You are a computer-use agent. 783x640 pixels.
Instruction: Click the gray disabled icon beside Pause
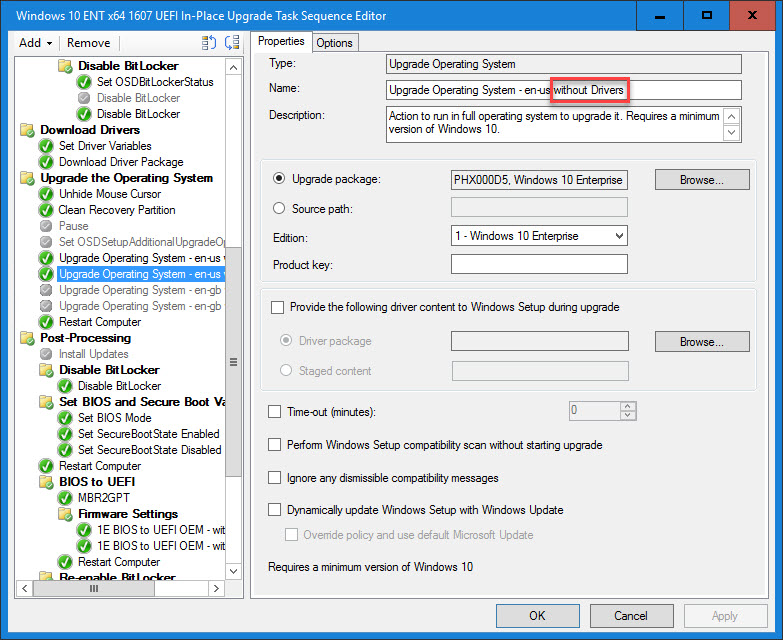coord(46,226)
